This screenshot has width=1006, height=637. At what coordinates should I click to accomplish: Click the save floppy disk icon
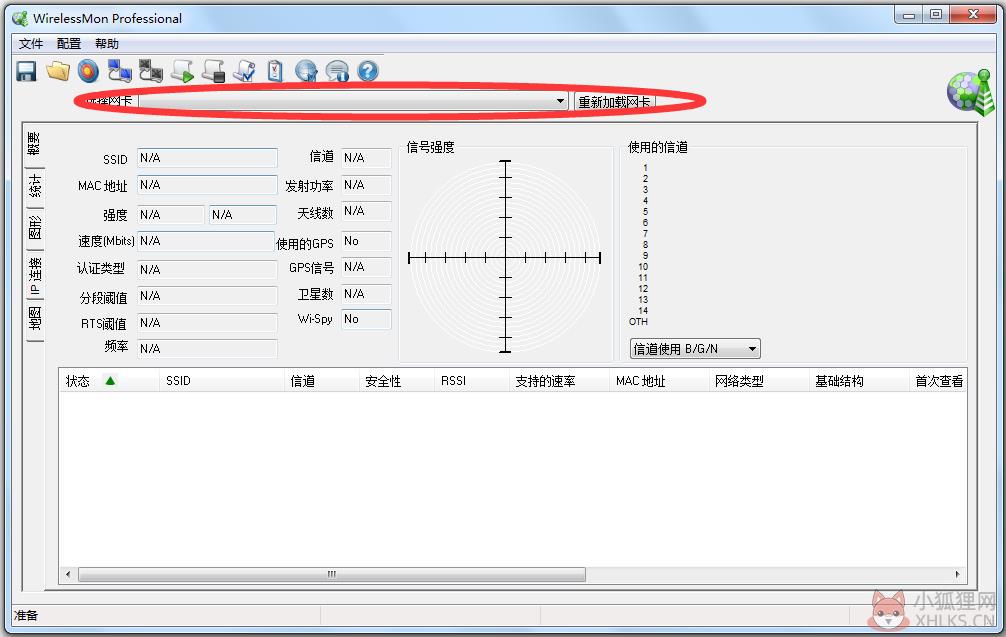pos(26,71)
